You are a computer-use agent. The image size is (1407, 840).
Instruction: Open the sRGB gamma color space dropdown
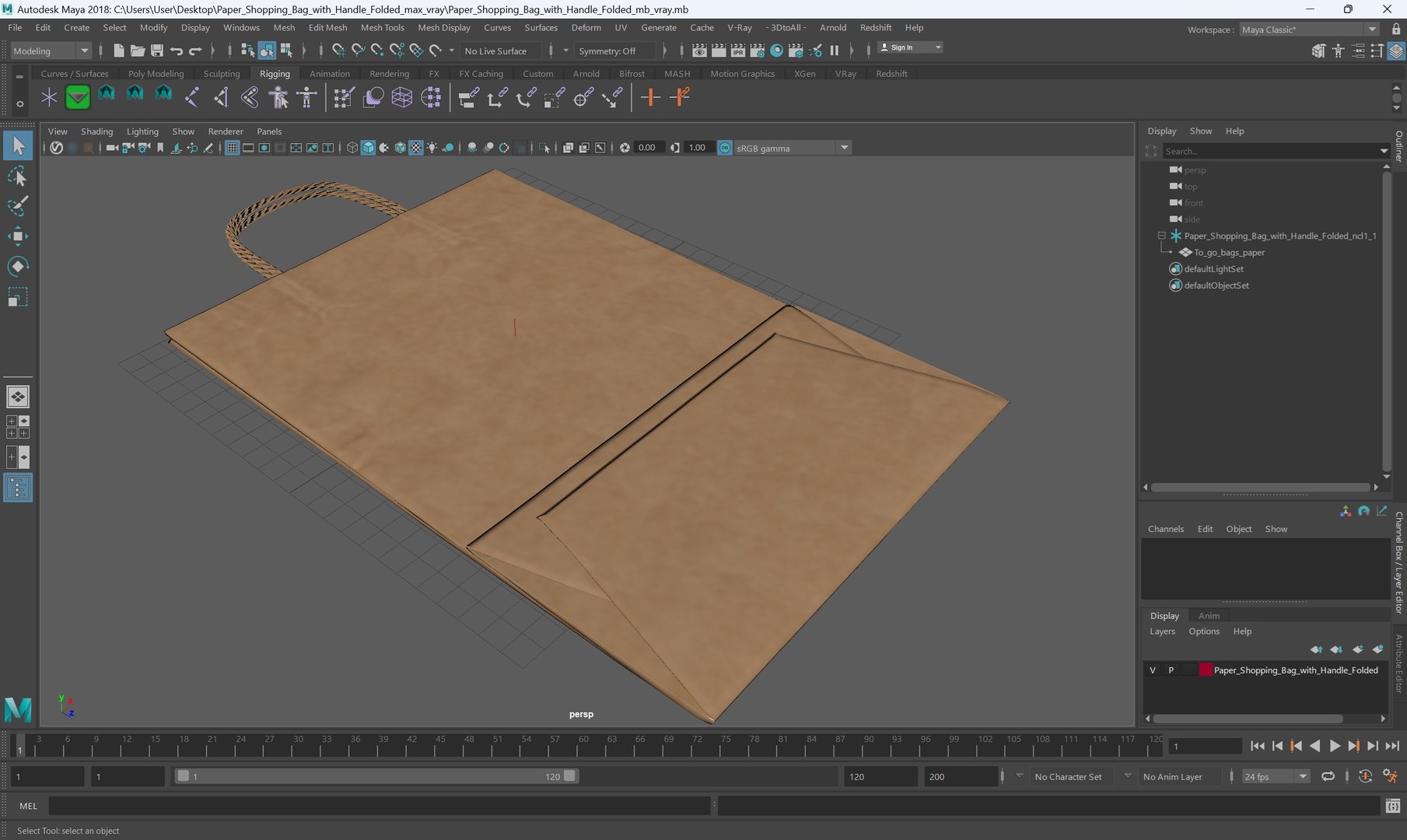[843, 148]
